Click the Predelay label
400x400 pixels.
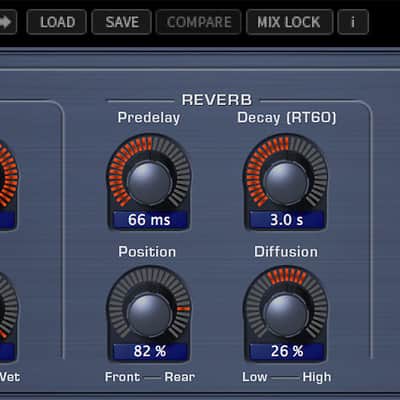coord(149,118)
